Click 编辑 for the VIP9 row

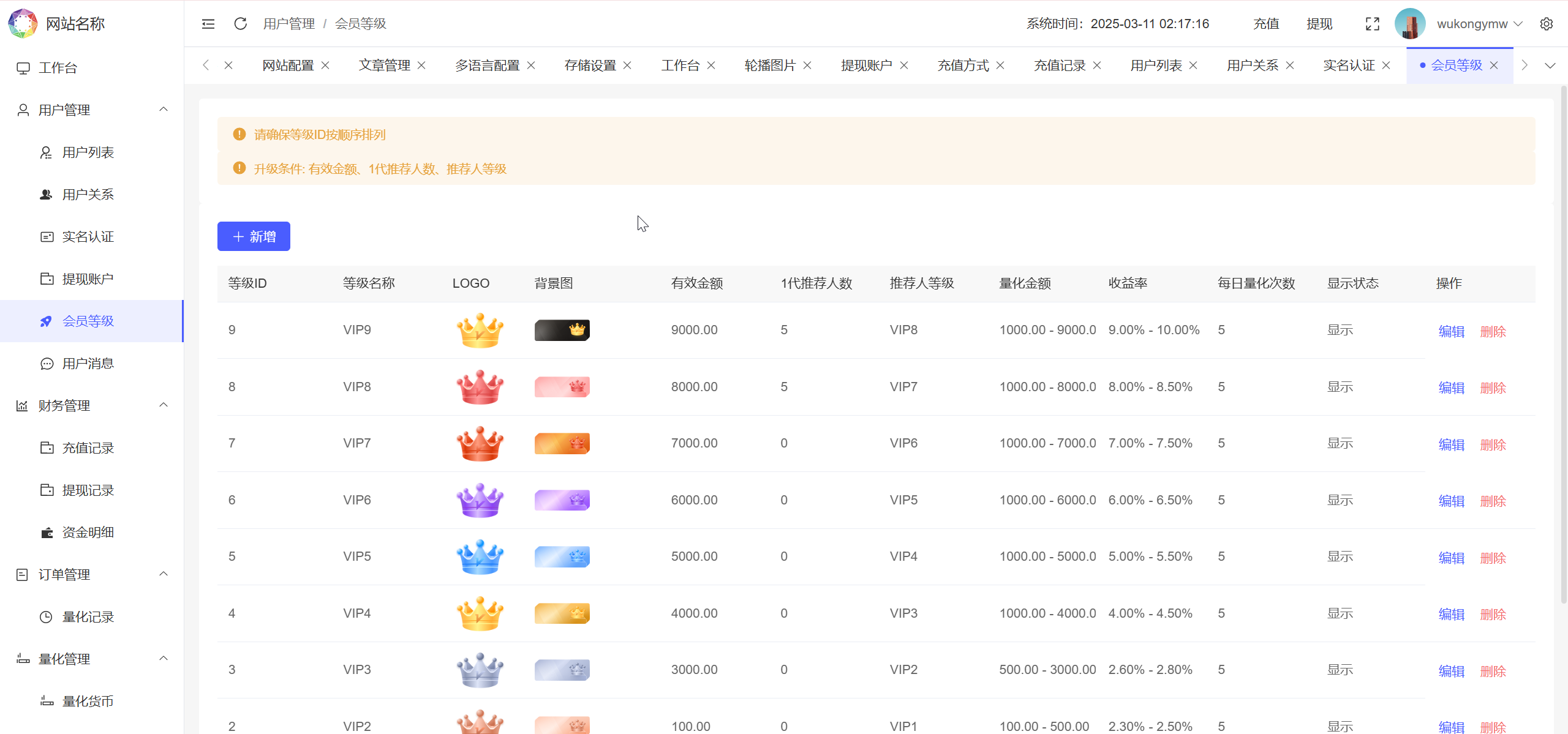tap(1450, 331)
